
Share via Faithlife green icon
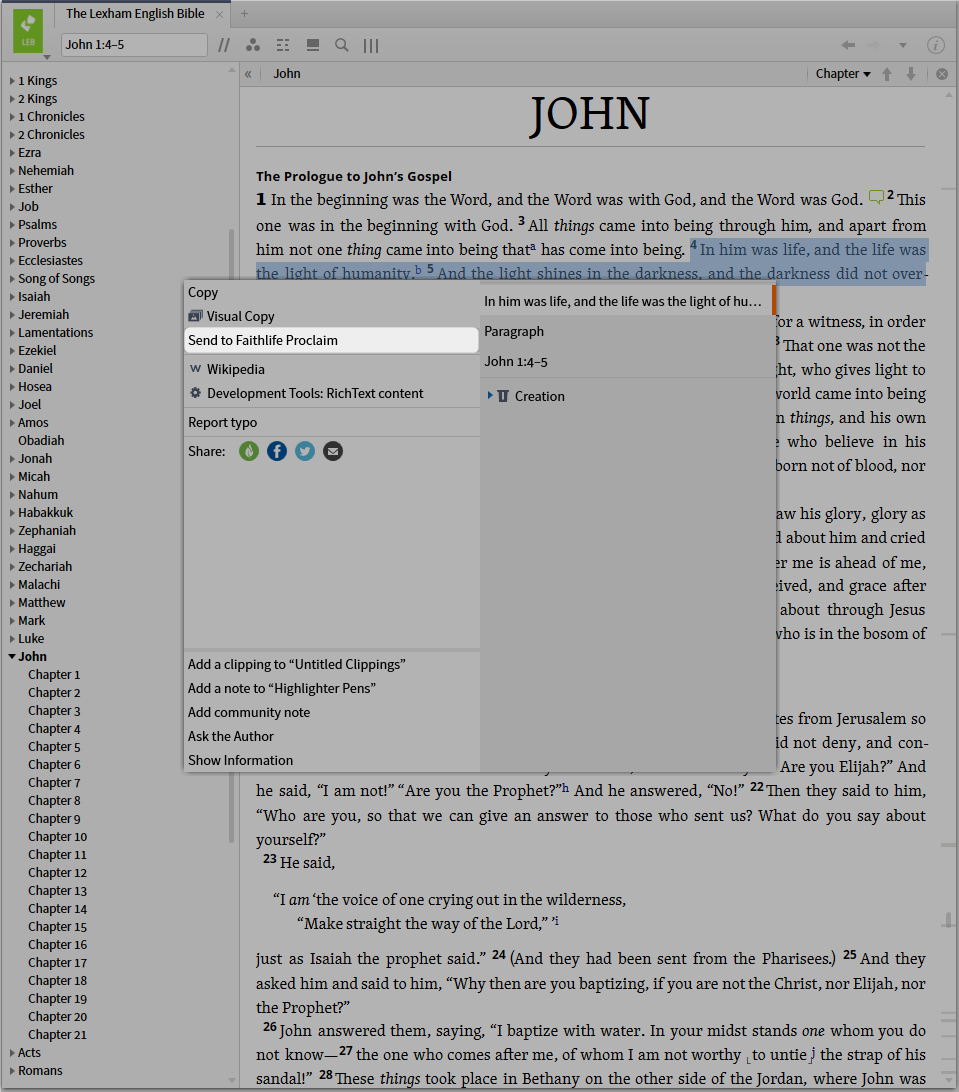(249, 451)
